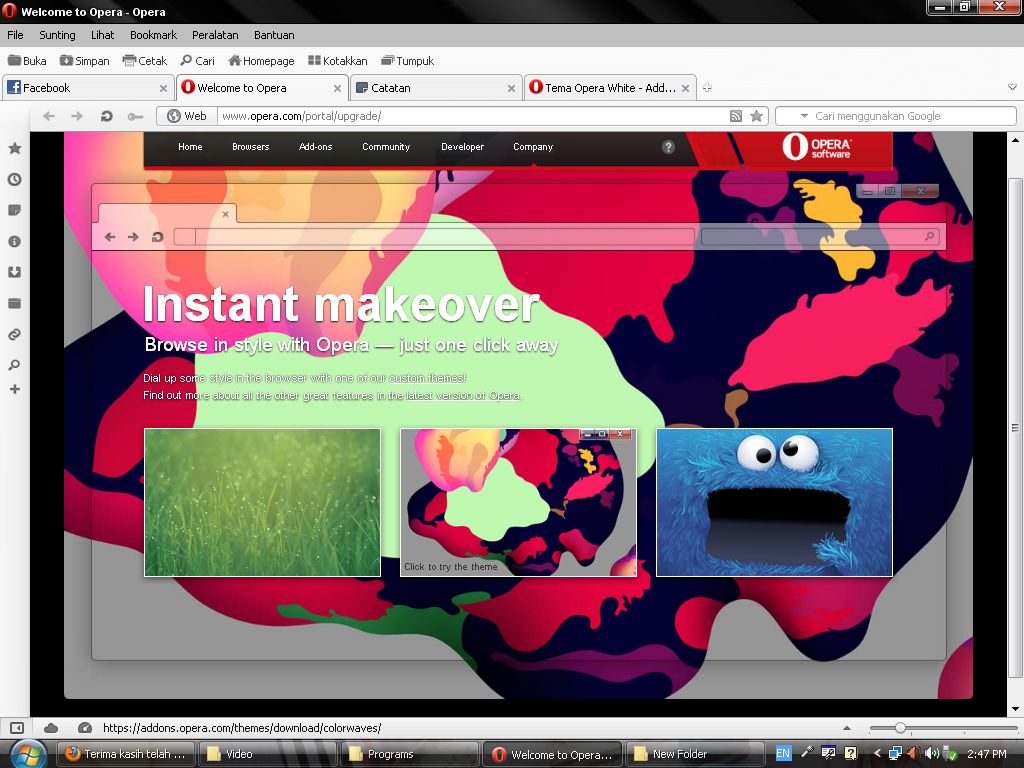
Task: Expand the zoom options arrow in status bar
Action: point(847,728)
